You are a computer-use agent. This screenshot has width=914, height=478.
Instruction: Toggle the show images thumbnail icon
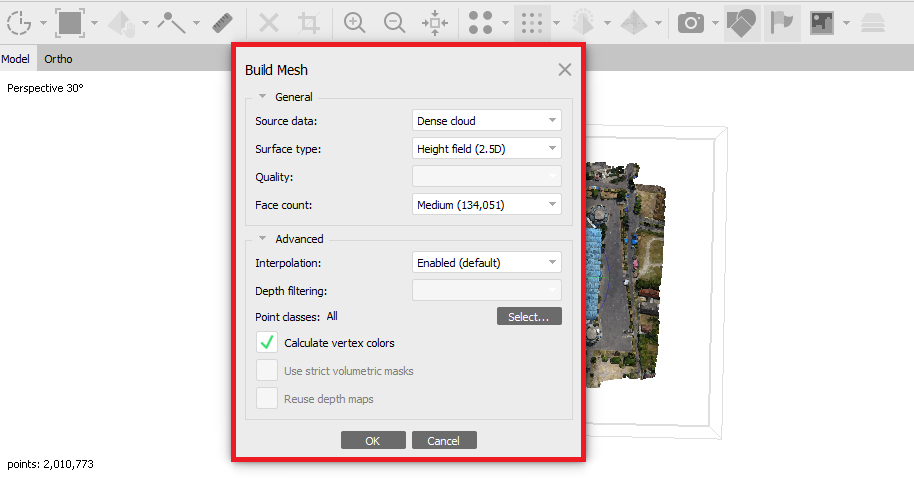pyautogui.click(x=821, y=23)
